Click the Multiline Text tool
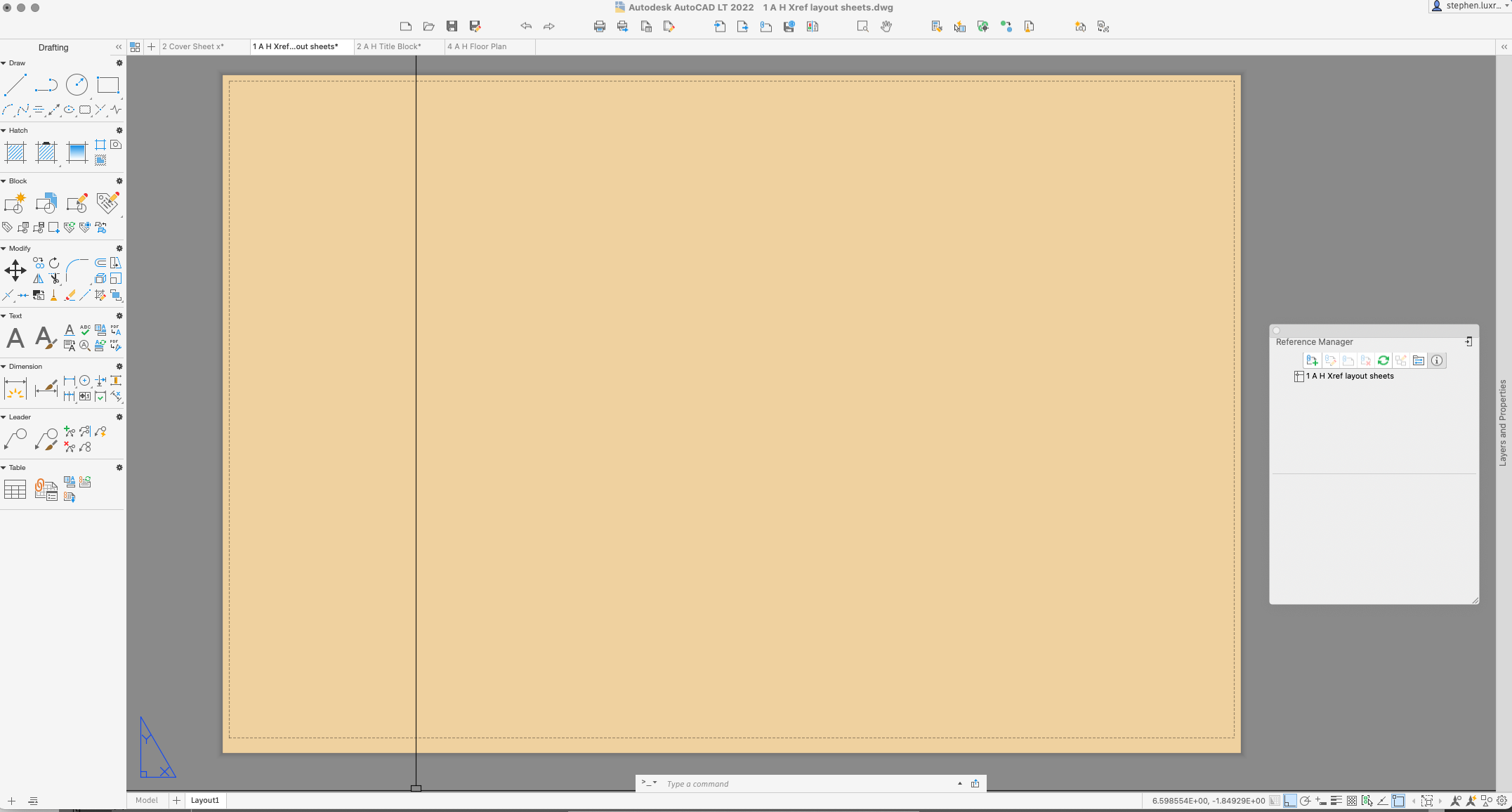1512x812 pixels. click(15, 339)
